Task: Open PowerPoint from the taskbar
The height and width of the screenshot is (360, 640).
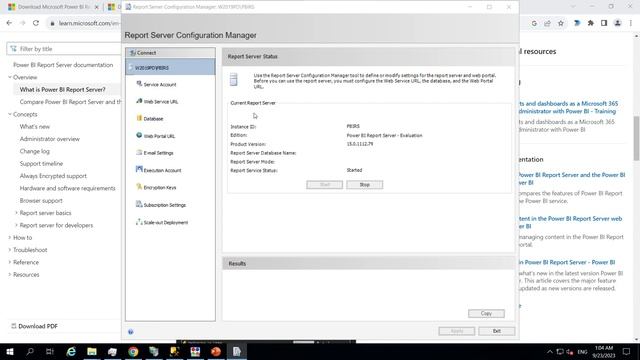Action: pos(216,351)
